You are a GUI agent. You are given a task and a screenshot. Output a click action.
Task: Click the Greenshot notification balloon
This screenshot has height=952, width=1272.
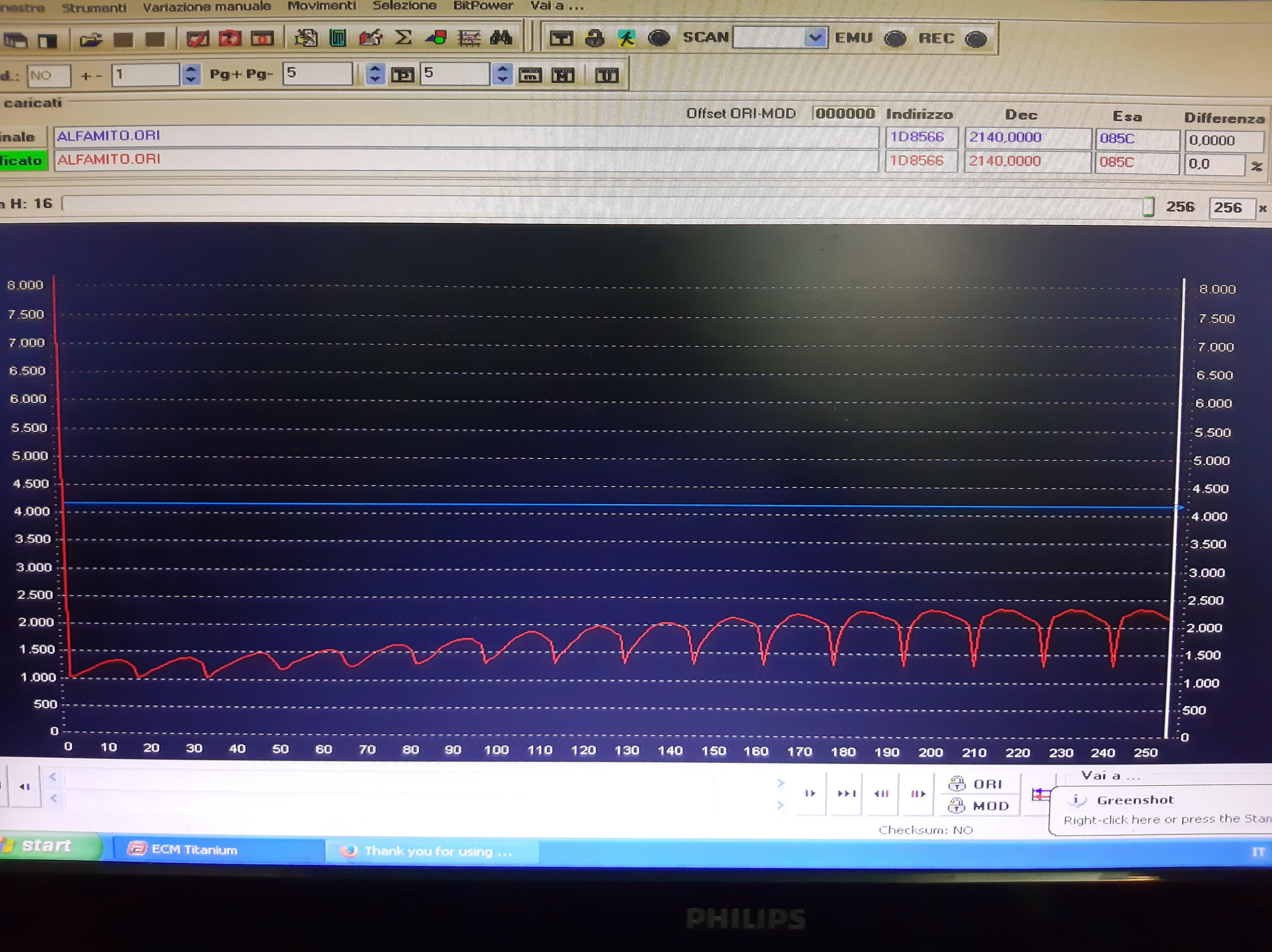click(x=1161, y=810)
